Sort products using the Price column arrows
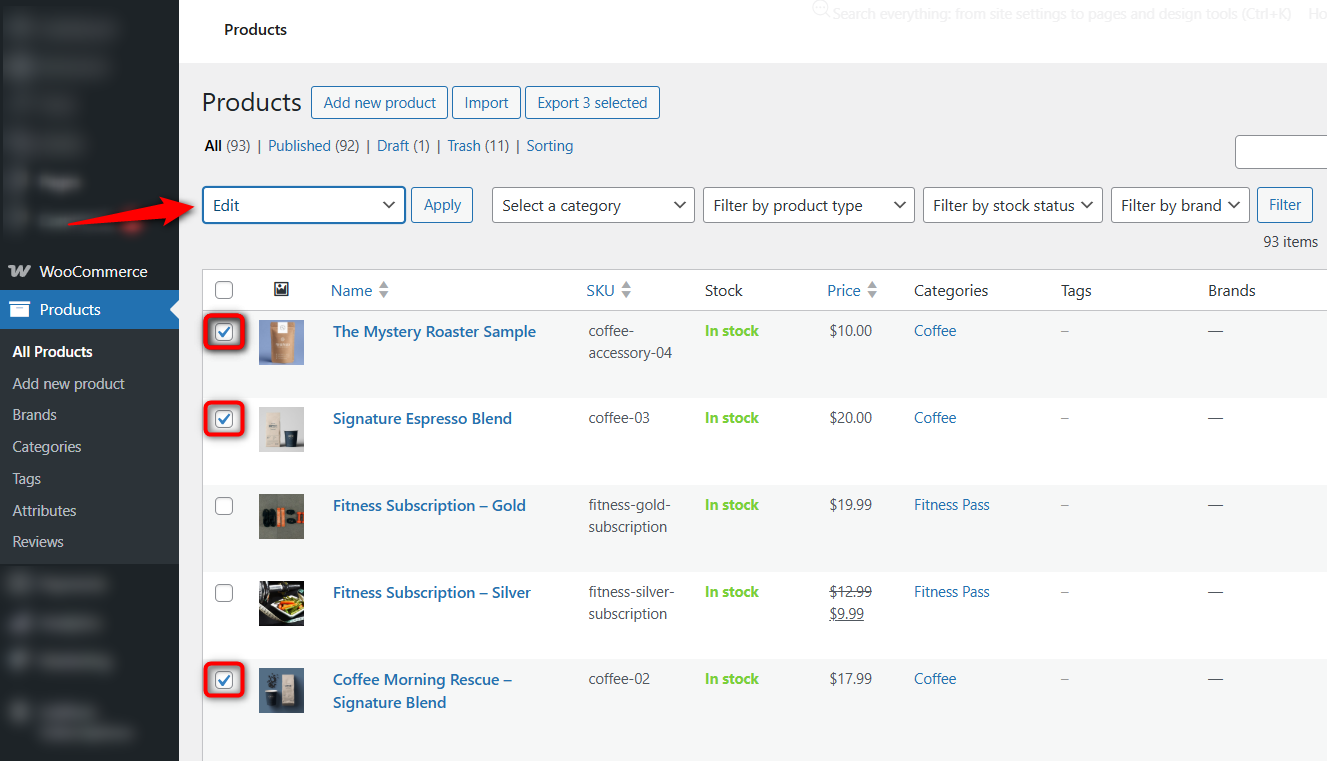 click(x=872, y=290)
